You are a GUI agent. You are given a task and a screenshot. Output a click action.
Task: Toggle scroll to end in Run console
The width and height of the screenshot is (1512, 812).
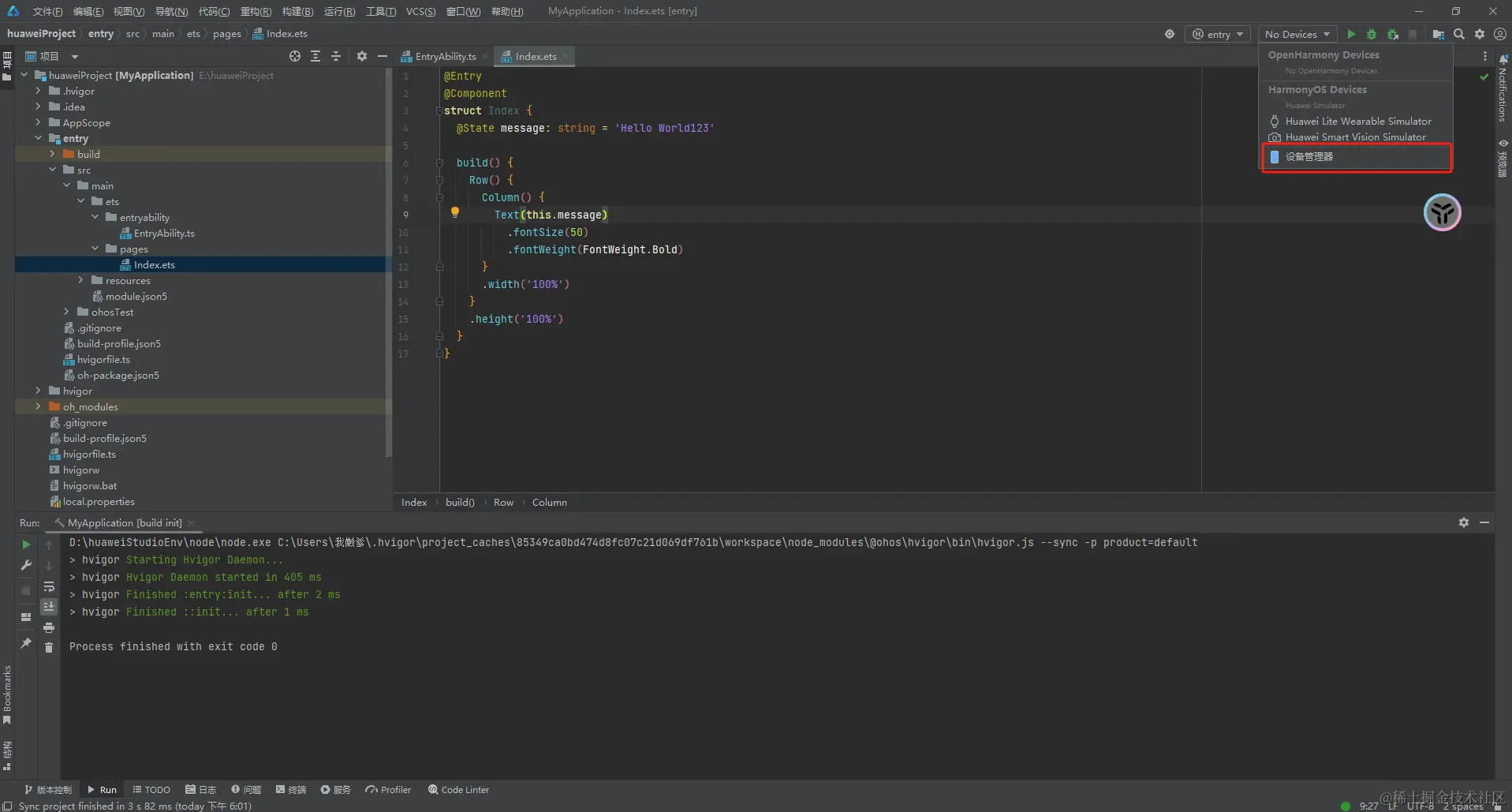tap(49, 606)
